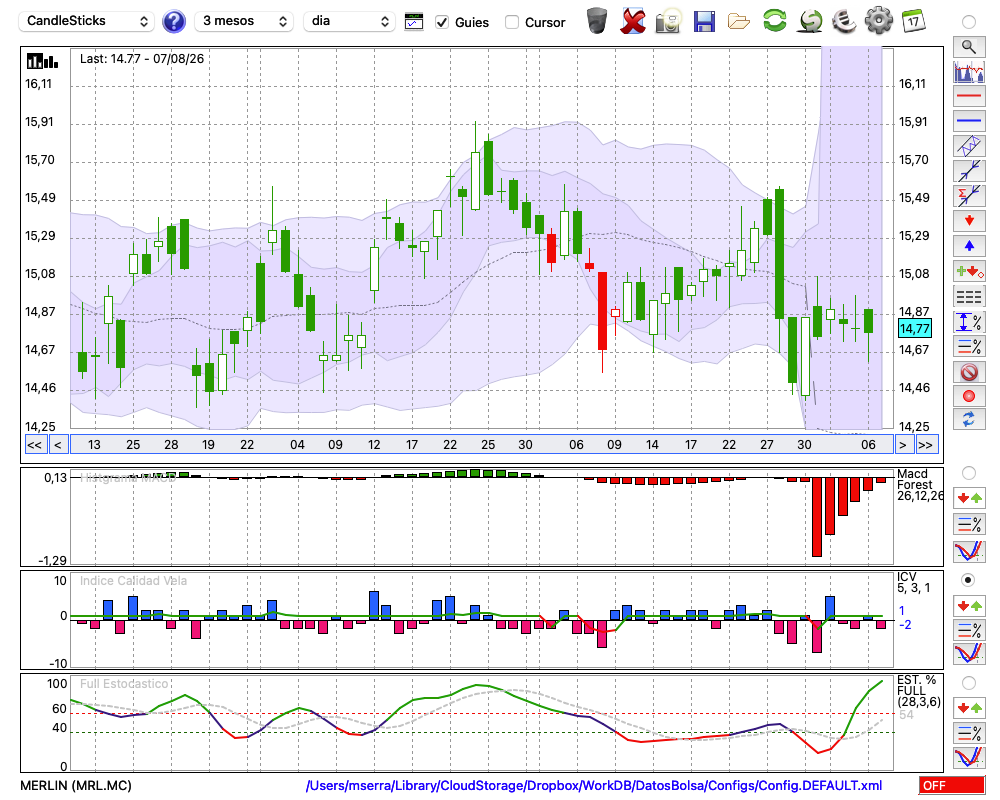Enable the Cursor checkbox
Screen dimensions: 1000x800
(511, 22)
